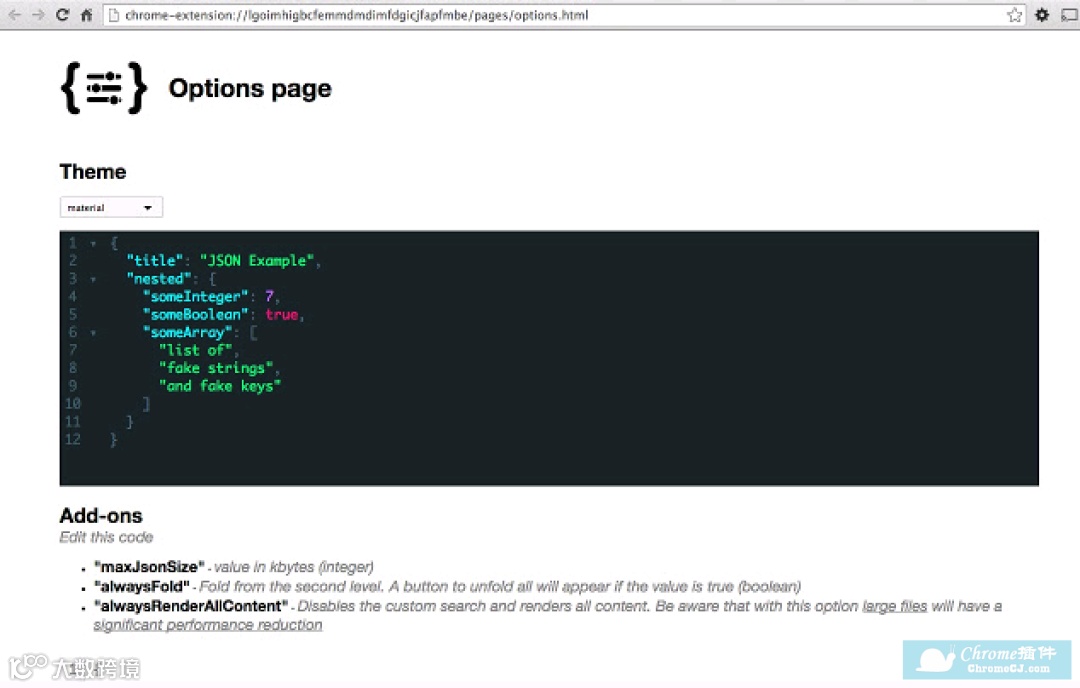1080x688 pixels.
Task: Click line number 7 in the editor
Action: point(72,350)
